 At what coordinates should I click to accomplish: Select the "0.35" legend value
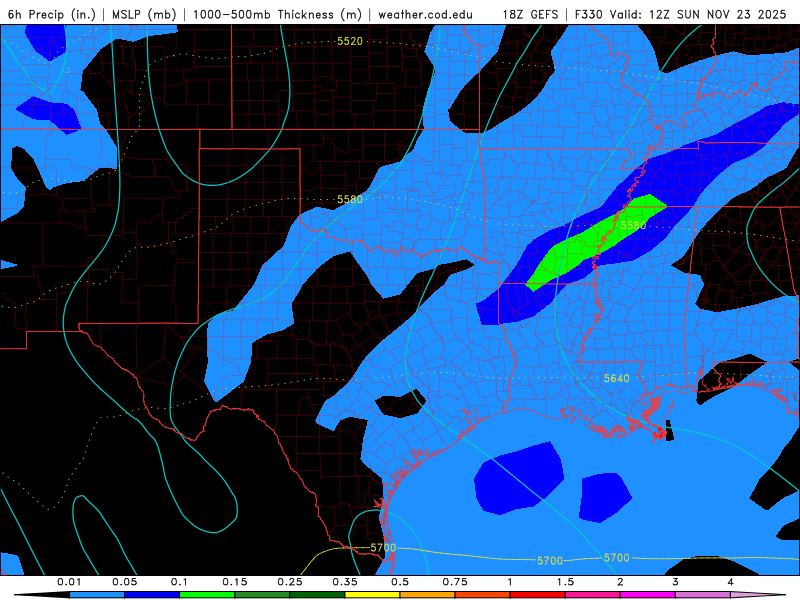(x=345, y=582)
